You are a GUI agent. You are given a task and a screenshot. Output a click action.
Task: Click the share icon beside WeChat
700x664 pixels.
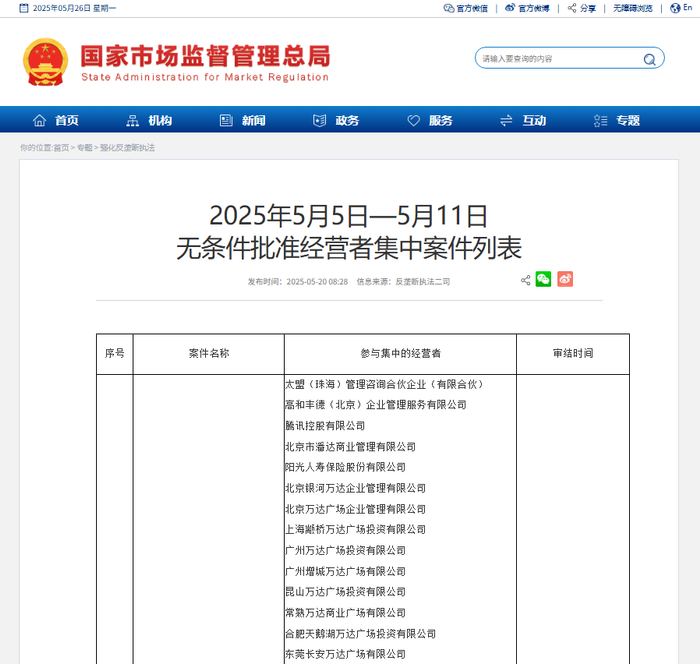tap(526, 280)
